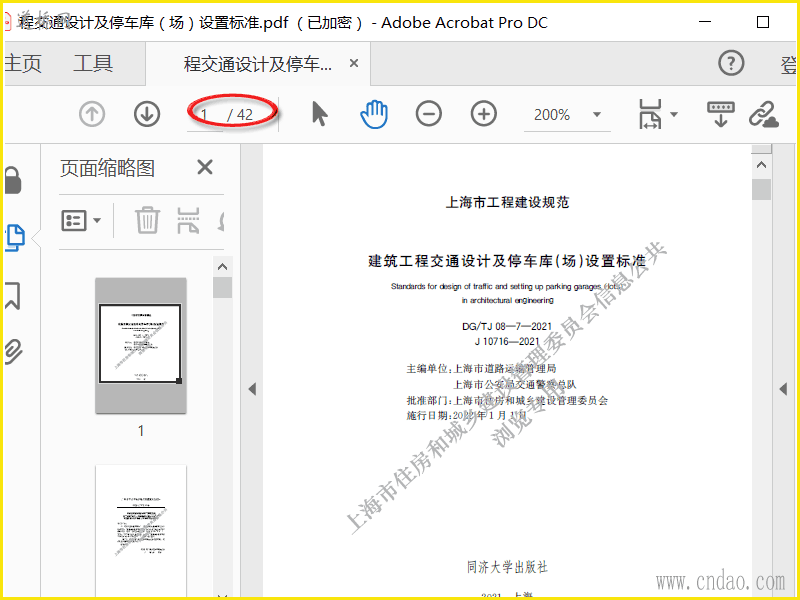This screenshot has height=600, width=800.
Task: Open the Help question mark icon
Action: (x=731, y=63)
